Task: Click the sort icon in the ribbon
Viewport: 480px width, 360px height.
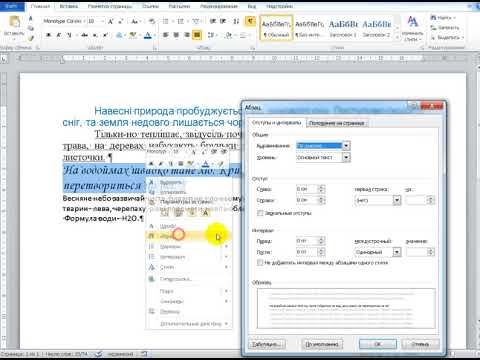Action: (236, 21)
